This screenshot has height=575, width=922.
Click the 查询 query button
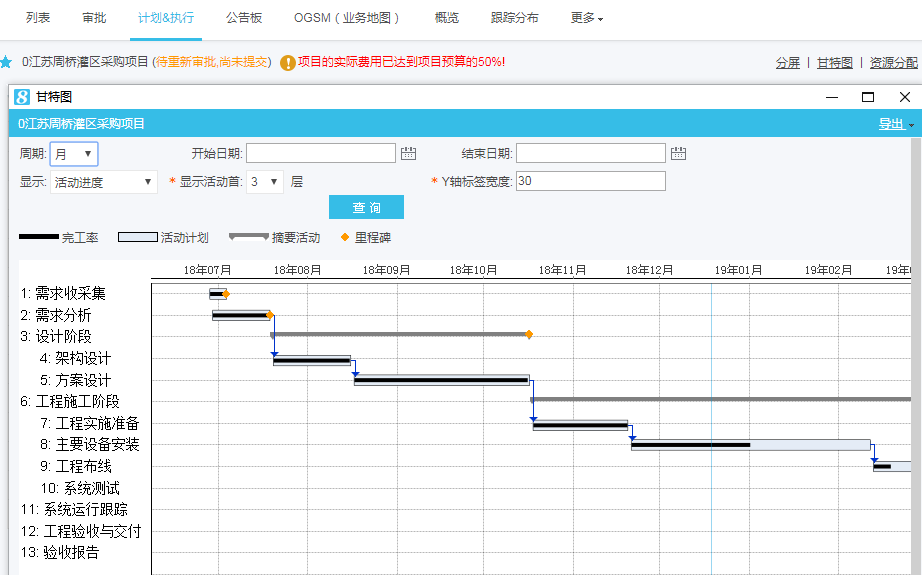point(366,207)
